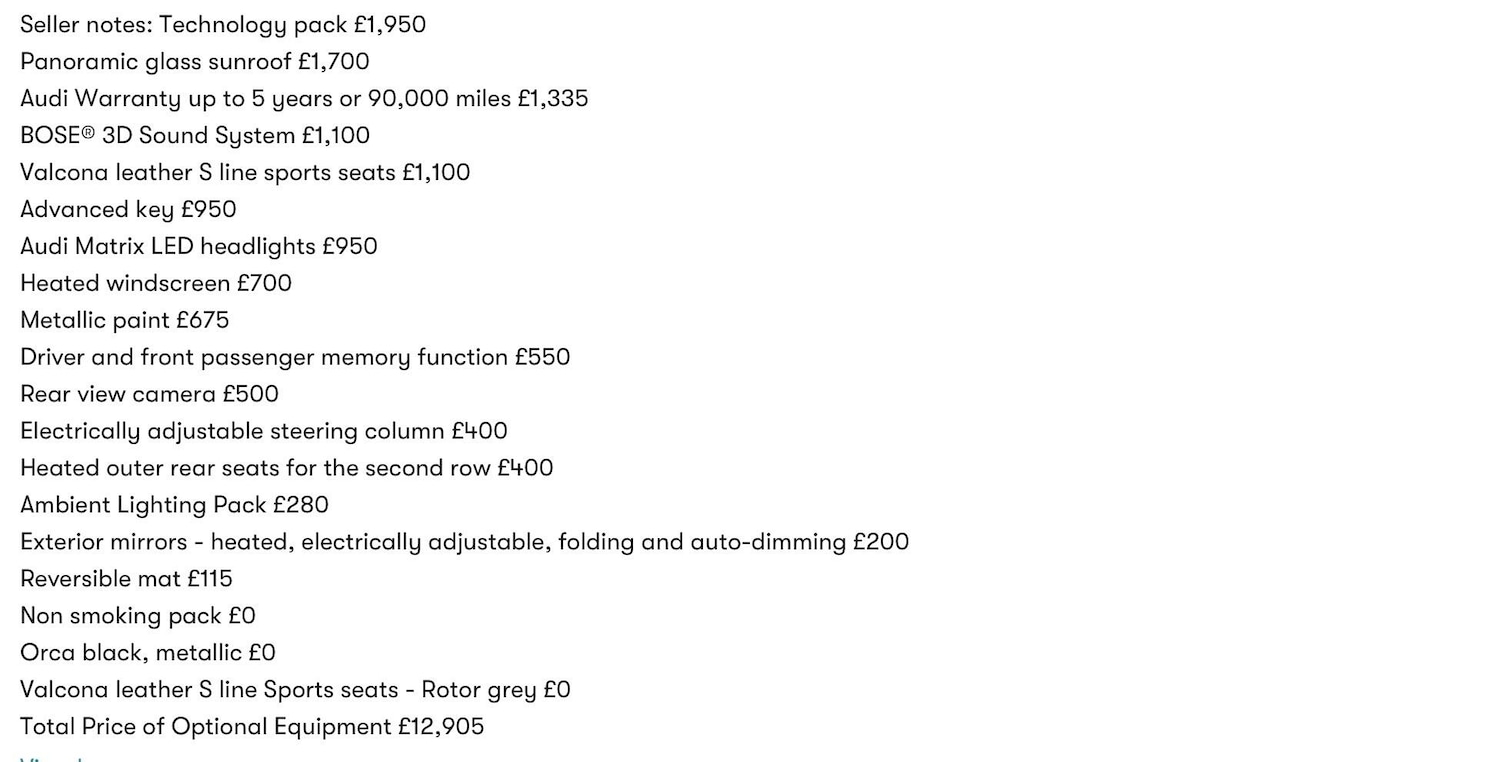The width and height of the screenshot is (1500, 762).
Task: Click the Audi Warranty £1,335 text
Action: coord(304,99)
